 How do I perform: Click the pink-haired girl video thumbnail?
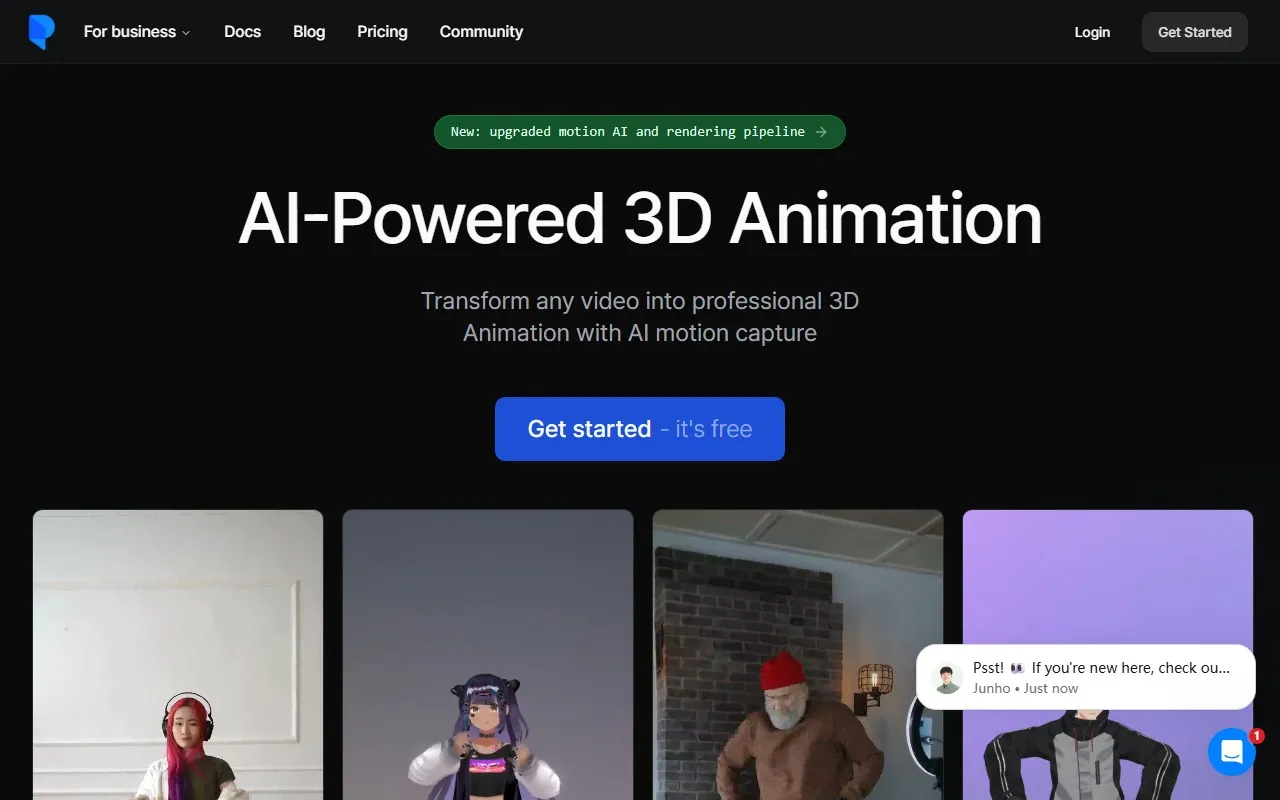click(x=177, y=655)
